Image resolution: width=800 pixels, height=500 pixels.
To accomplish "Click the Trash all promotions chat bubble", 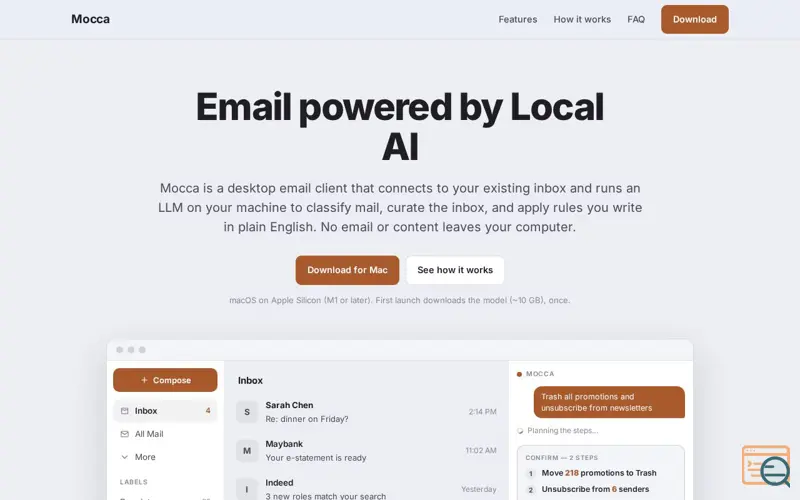I will (609, 402).
